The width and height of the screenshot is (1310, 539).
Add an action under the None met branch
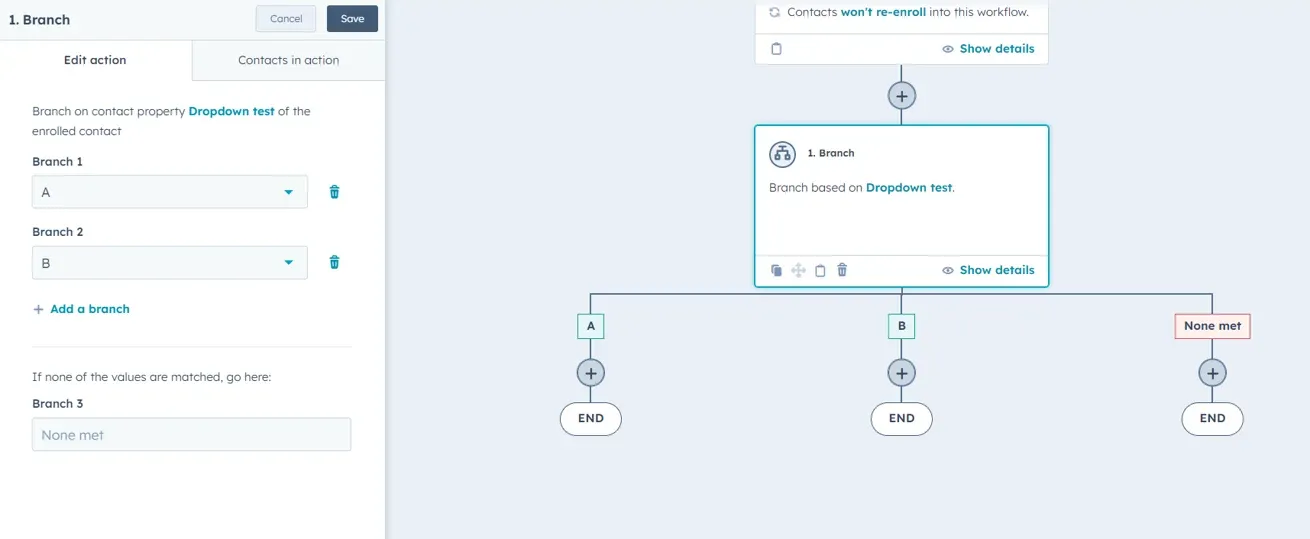(1212, 373)
